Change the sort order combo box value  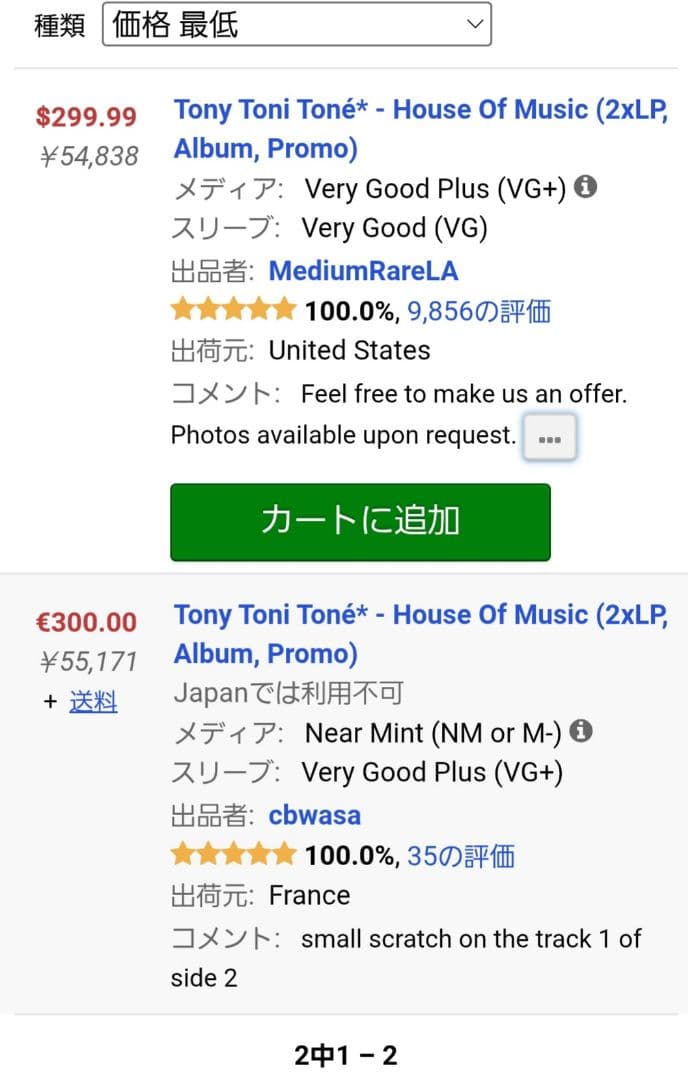click(x=296, y=24)
